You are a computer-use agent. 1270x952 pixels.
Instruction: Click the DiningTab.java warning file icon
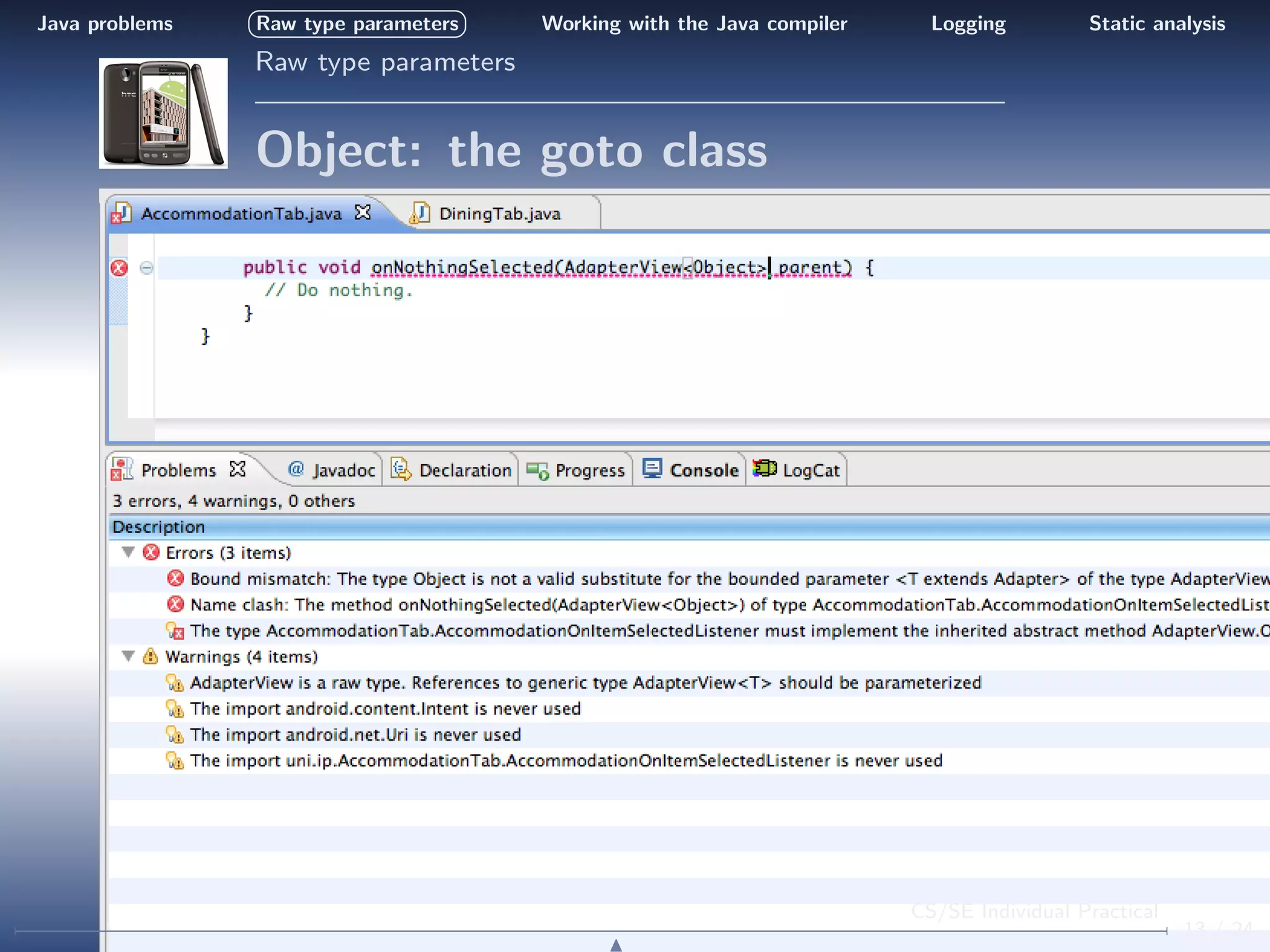click(419, 213)
